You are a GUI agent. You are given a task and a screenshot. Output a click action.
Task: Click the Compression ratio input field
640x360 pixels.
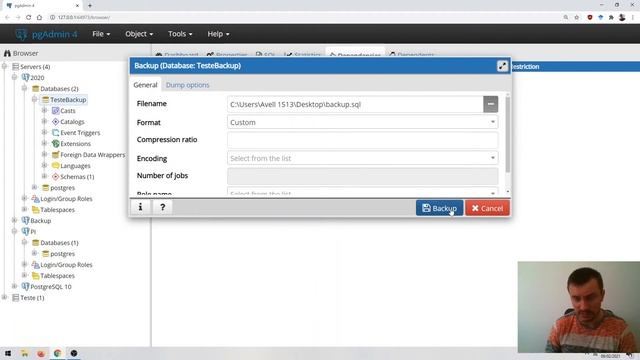(x=362, y=140)
